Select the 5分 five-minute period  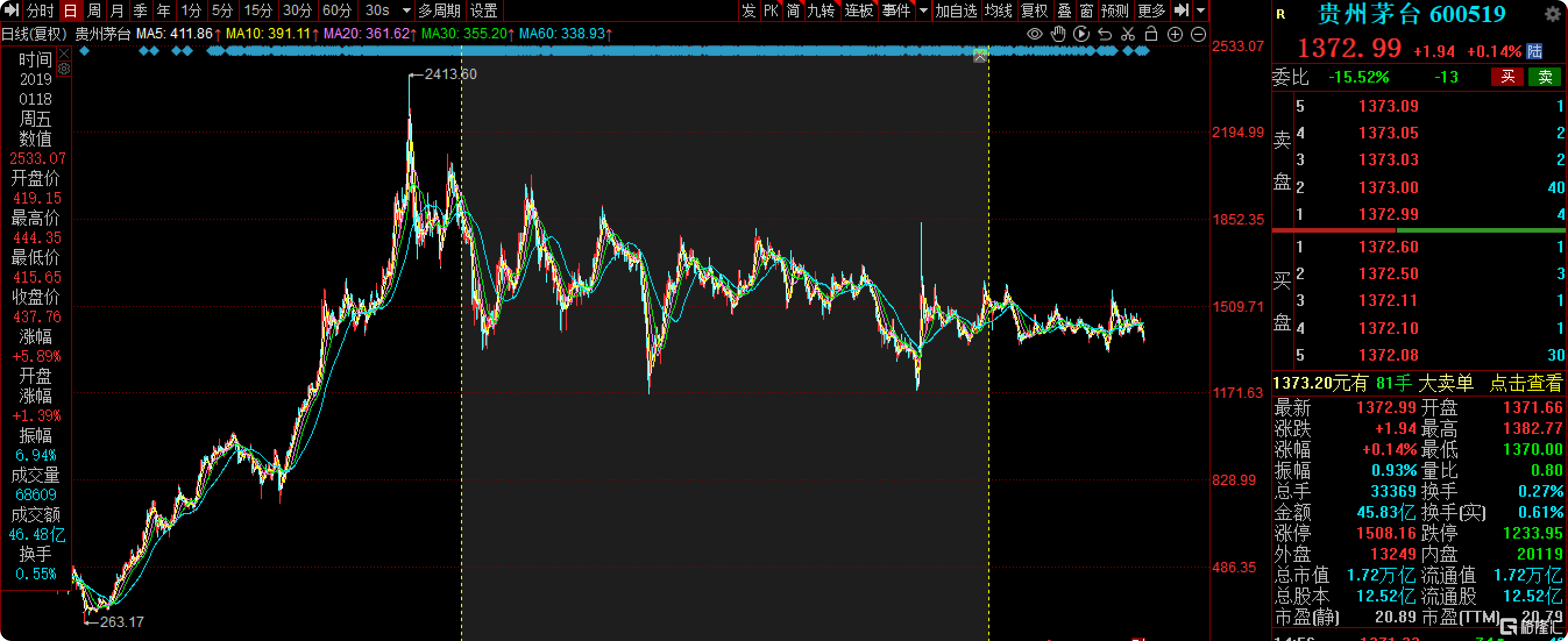coord(222,10)
